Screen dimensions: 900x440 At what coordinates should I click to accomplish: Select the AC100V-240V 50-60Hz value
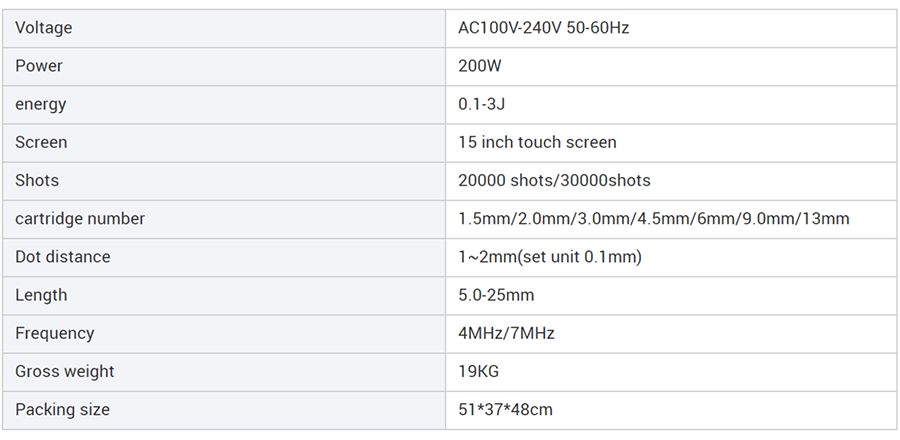click(543, 28)
